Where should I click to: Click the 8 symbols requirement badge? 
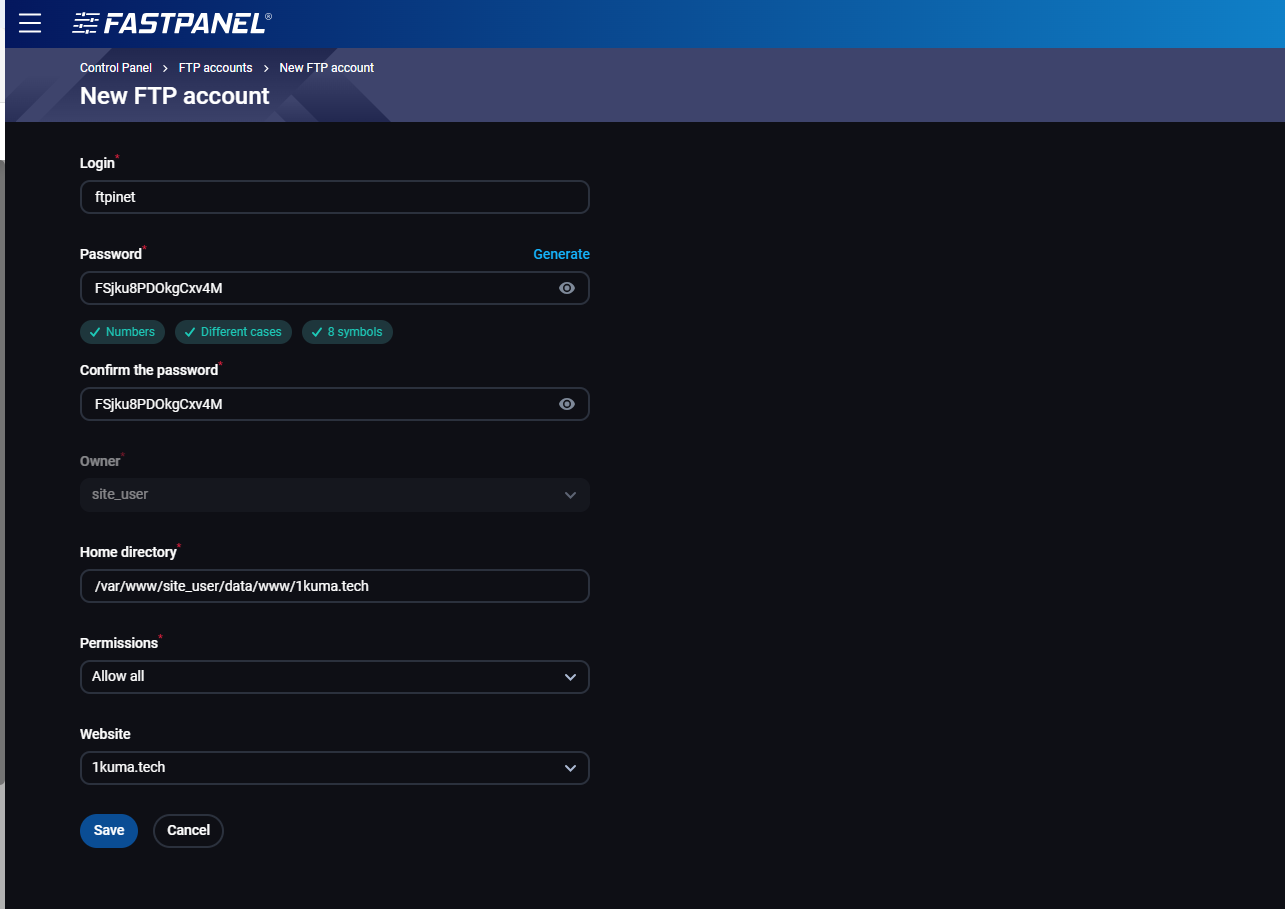pos(347,332)
